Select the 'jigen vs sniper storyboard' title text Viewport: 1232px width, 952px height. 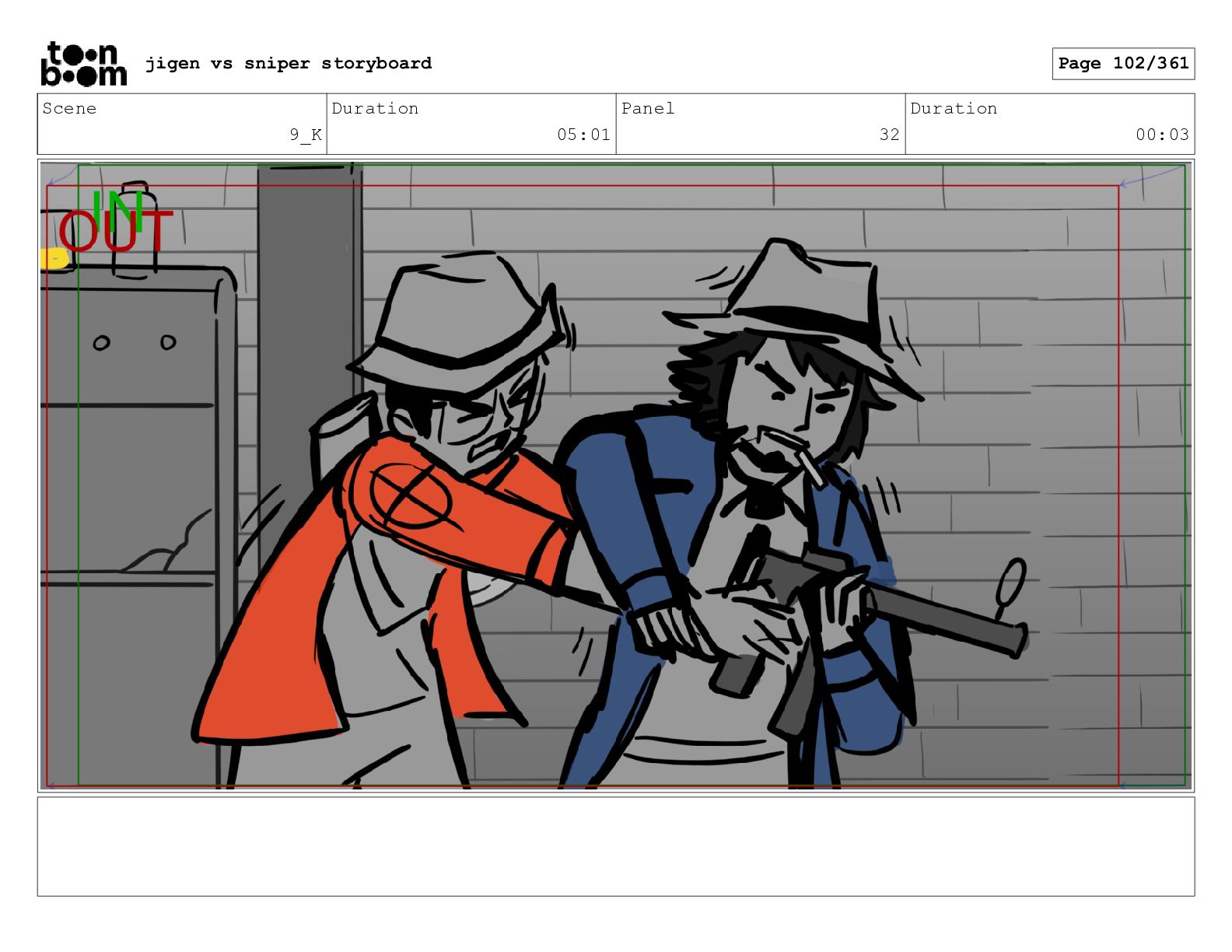289,63
